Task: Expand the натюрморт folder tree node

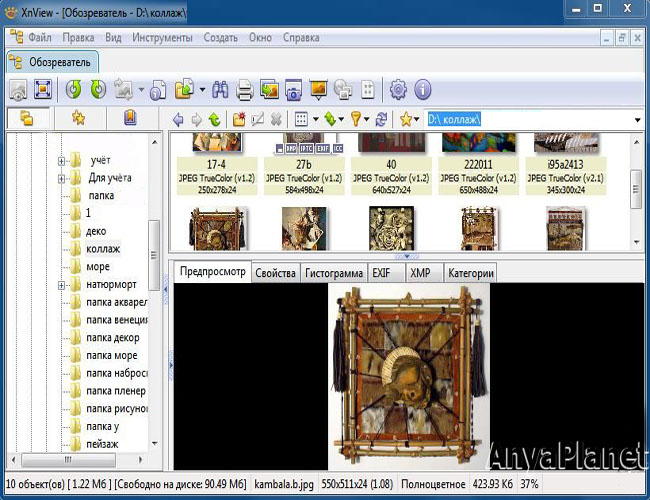Action: pyautogui.click(x=61, y=285)
